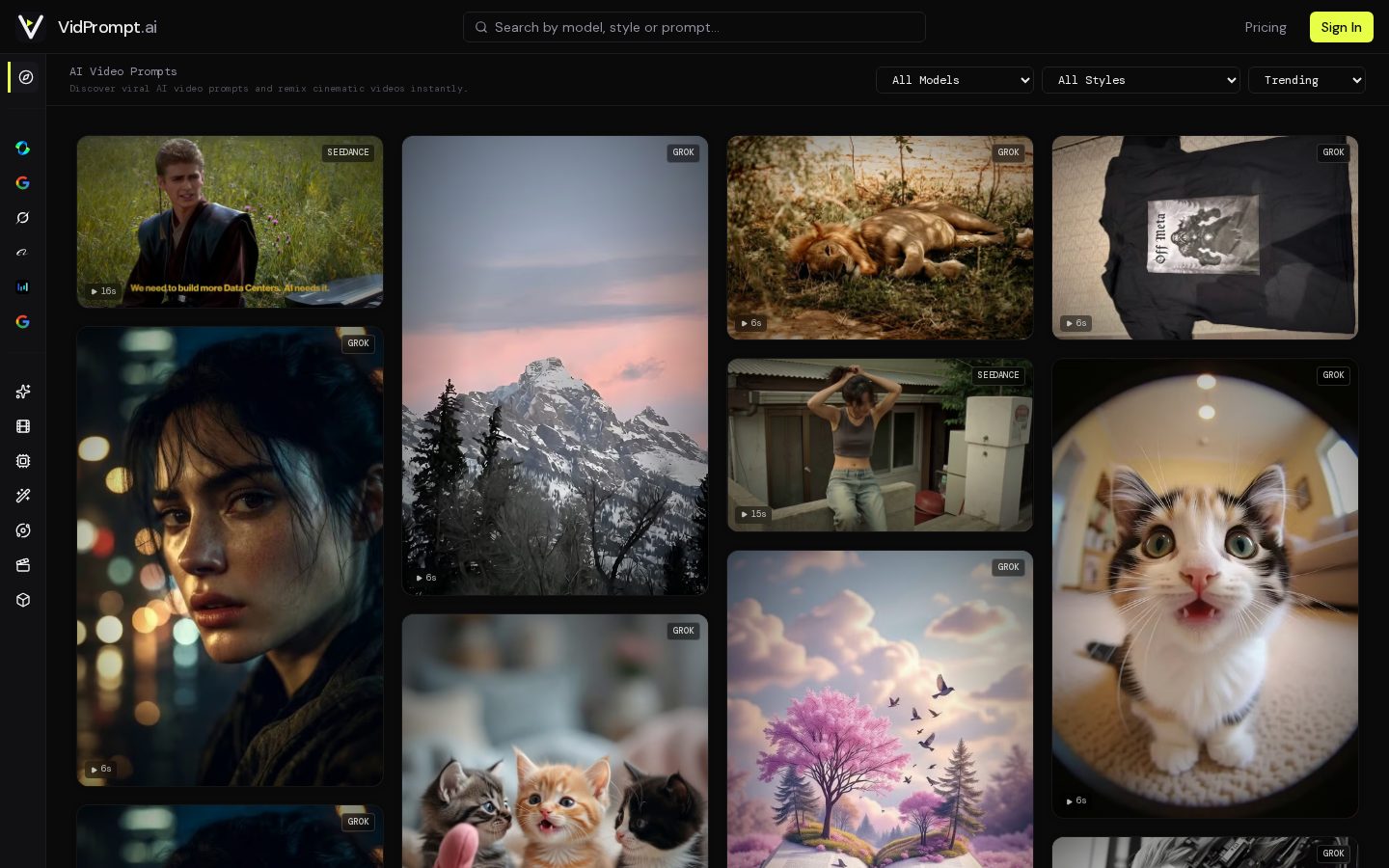Open the dark-haired woman portrait thumbnail
The height and width of the screenshot is (868, 1389).
pyautogui.click(x=230, y=556)
